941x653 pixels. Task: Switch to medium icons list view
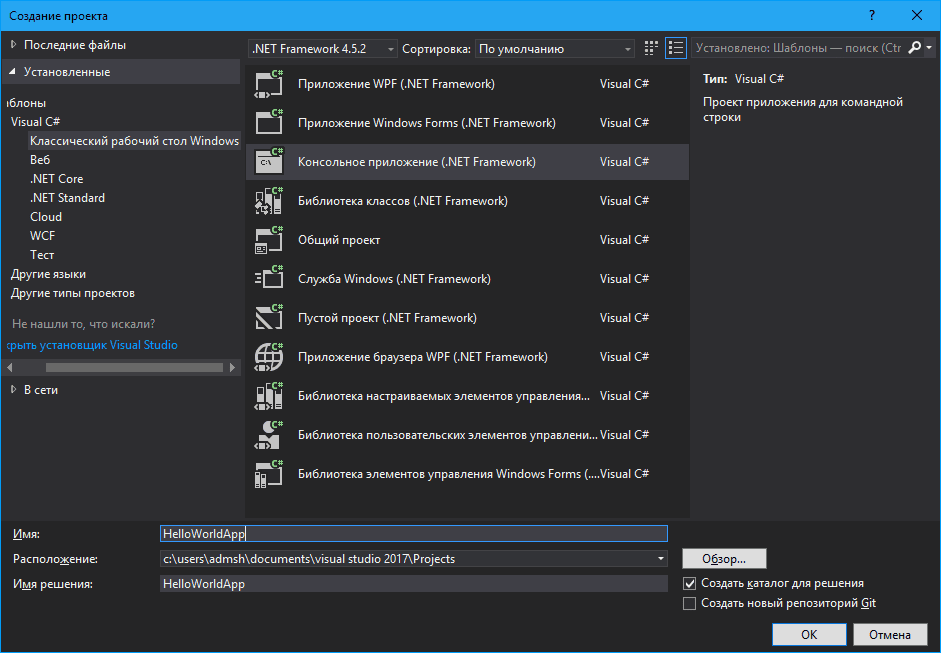click(x=676, y=48)
